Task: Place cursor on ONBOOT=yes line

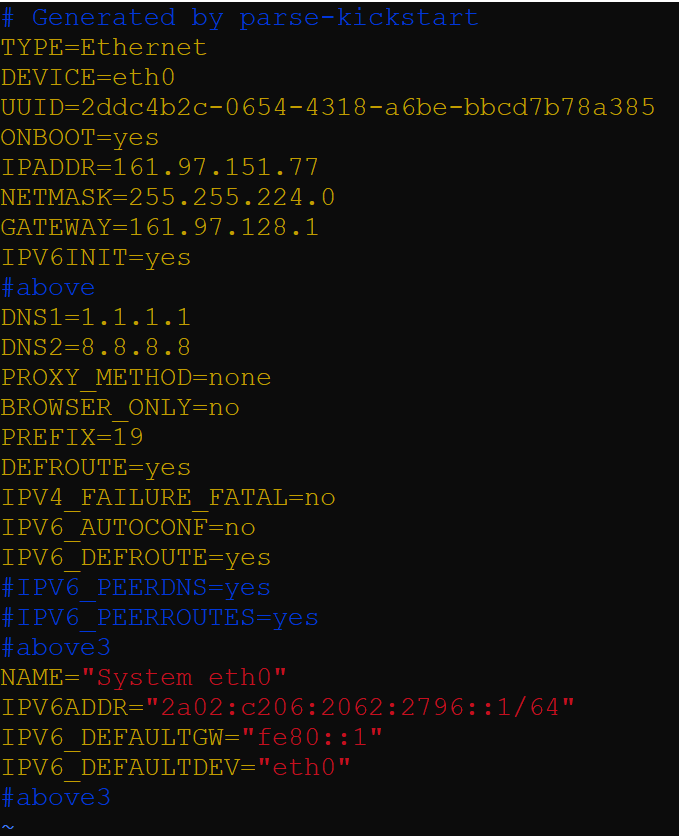Action: pos(80,138)
